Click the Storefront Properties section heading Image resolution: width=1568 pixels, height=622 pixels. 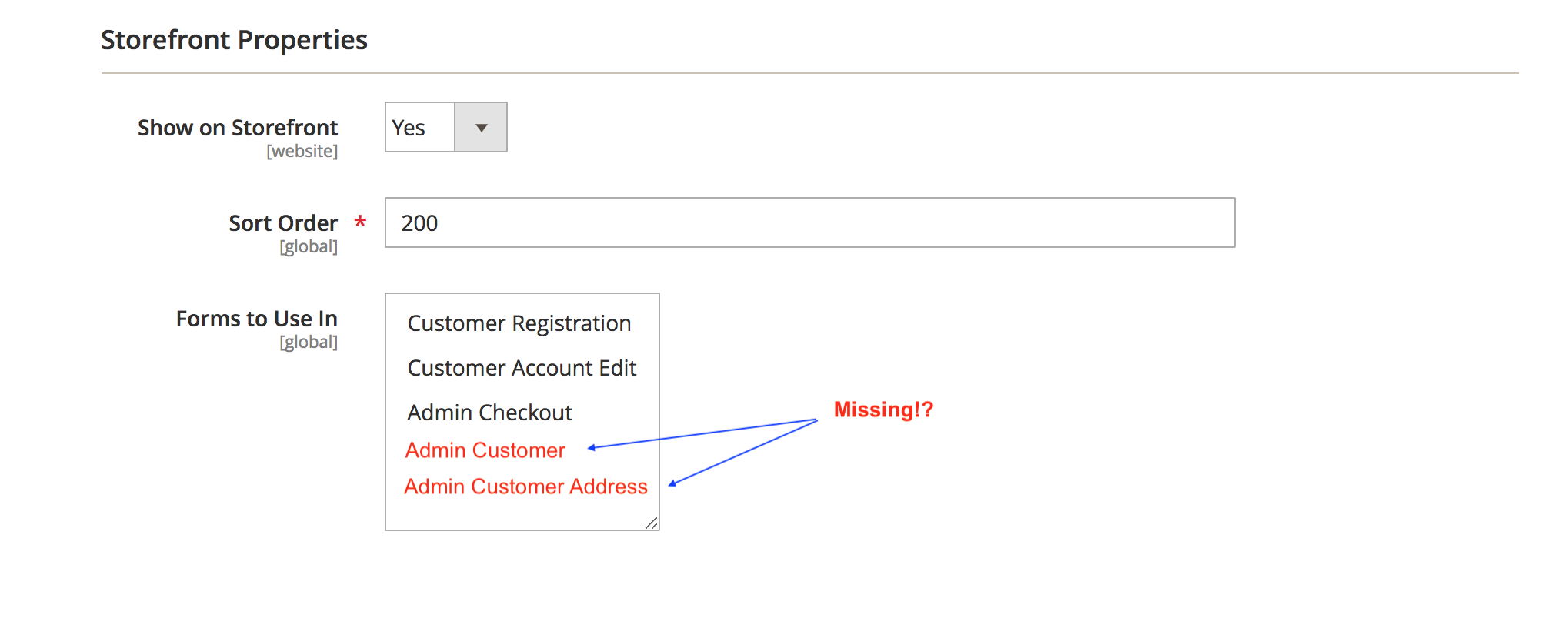(x=235, y=39)
